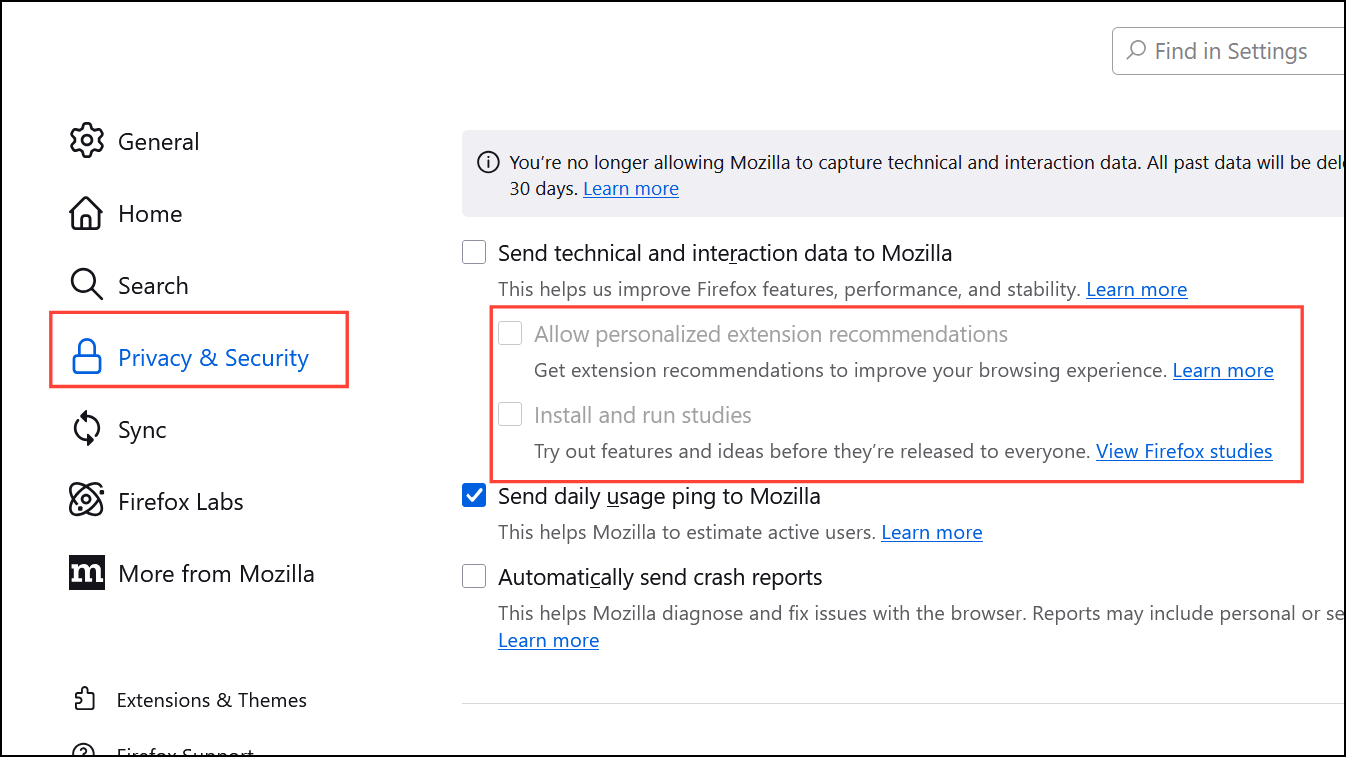The image size is (1346, 757).
Task: Click the Find in Settings search box
Action: [x=1230, y=51]
